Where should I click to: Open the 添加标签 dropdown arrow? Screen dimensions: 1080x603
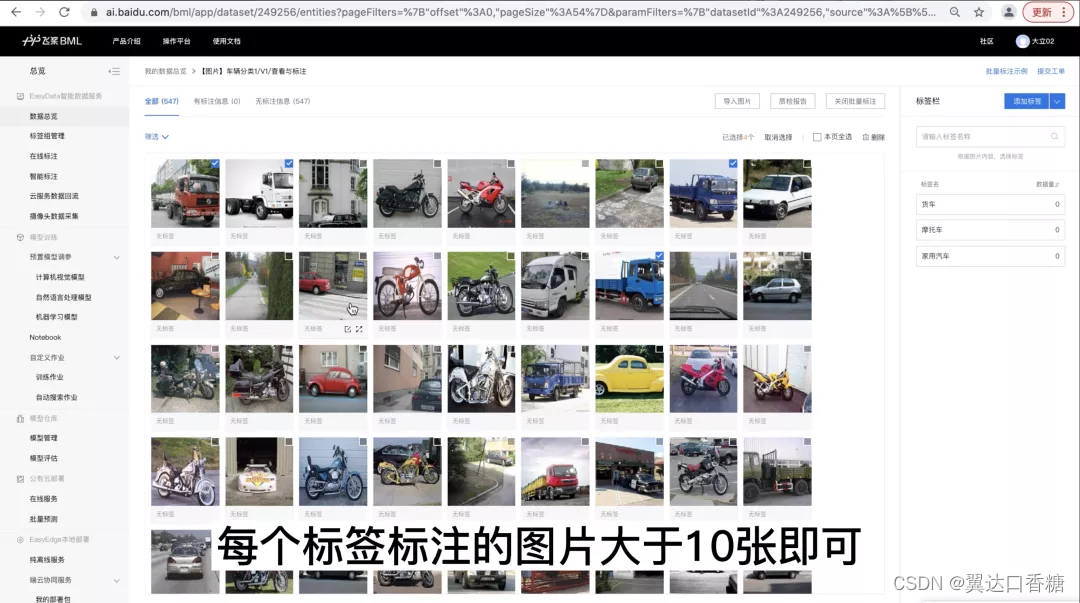[x=1056, y=100]
